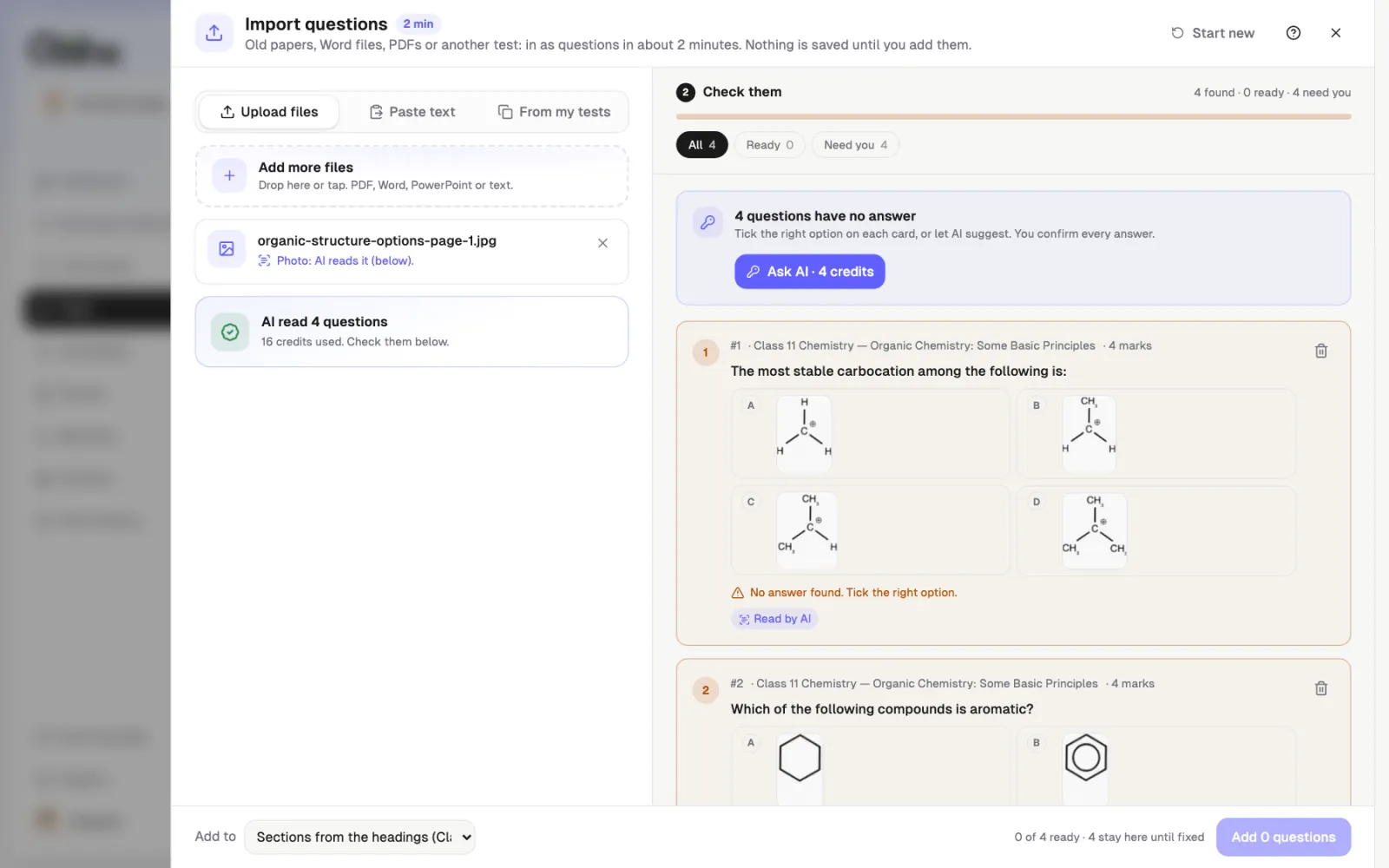Switch to the Upload files tab
The image size is (1389, 868).
[269, 112]
